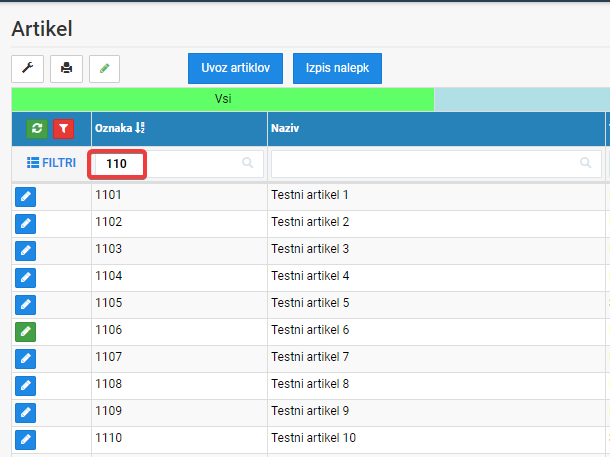This screenshot has width=610, height=457.
Task: Edit article 1110 with pencil icon
Action: 26,440
